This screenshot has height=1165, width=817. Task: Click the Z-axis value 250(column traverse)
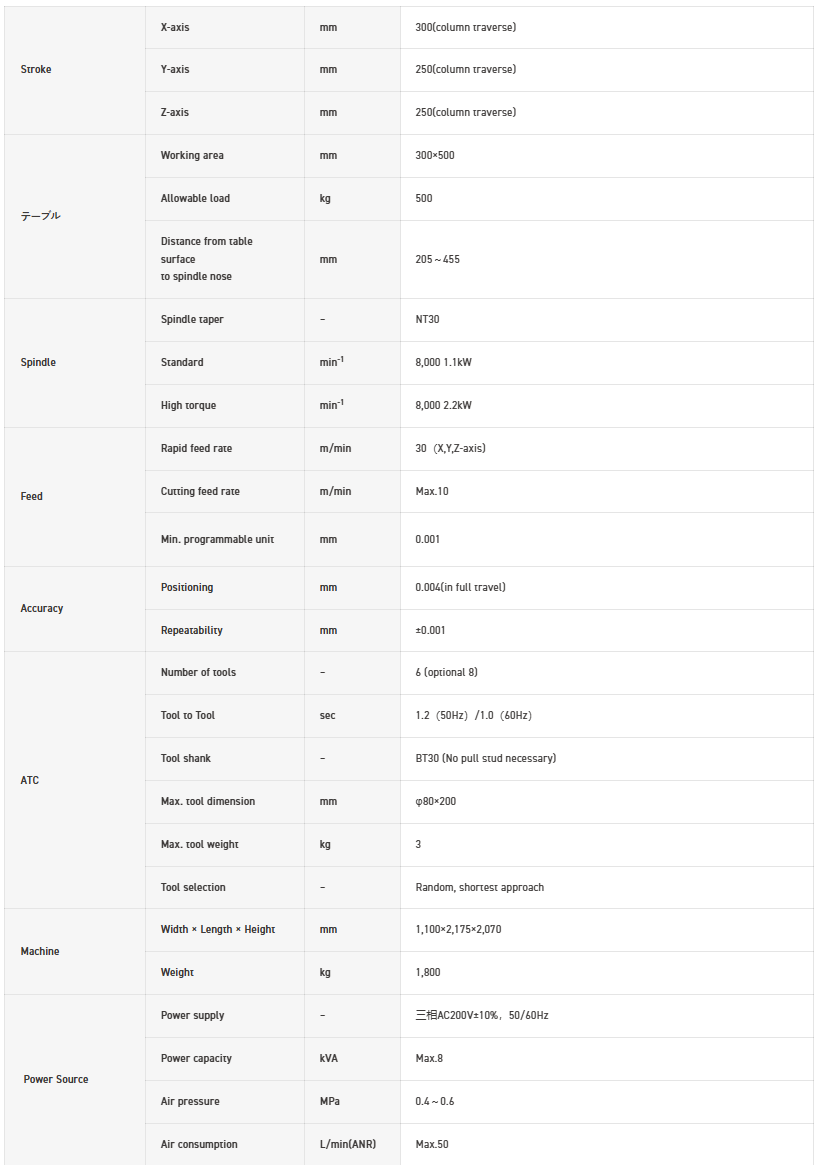465,112
